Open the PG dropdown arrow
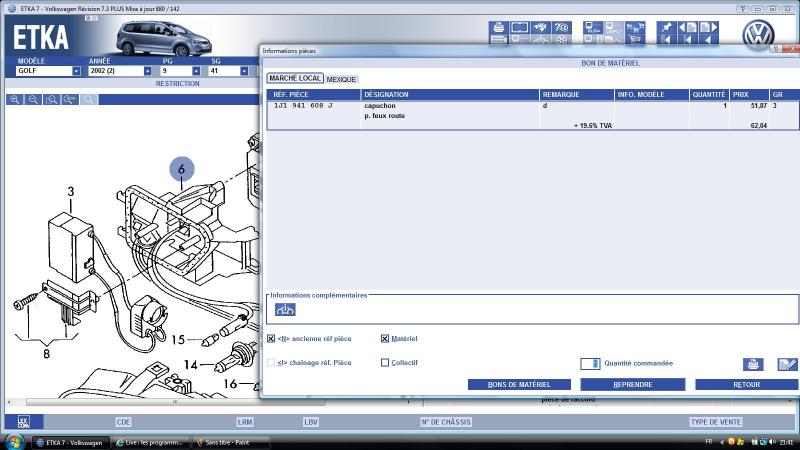The image size is (800, 450). (x=196, y=71)
